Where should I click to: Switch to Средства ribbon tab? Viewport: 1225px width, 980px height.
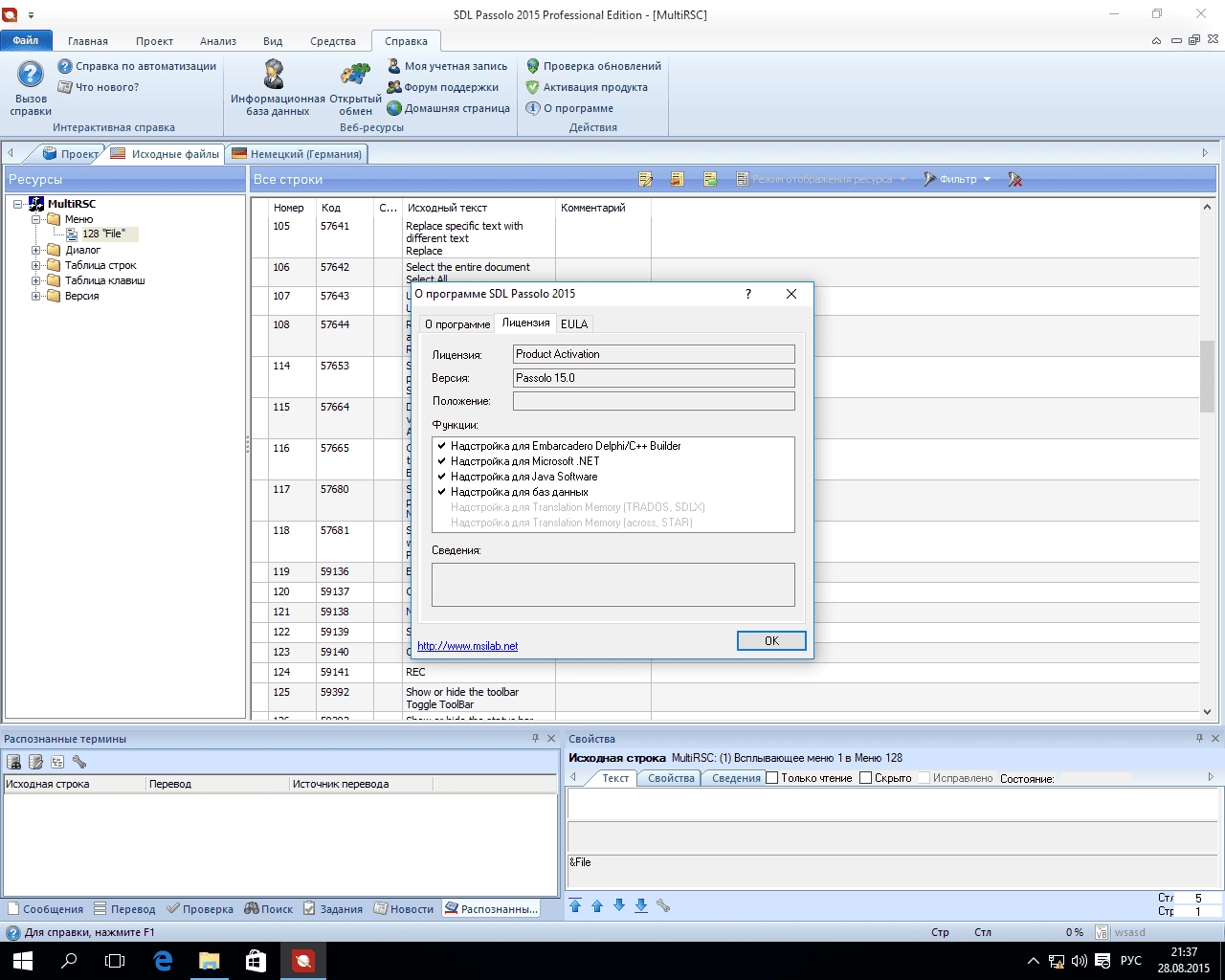click(x=333, y=41)
